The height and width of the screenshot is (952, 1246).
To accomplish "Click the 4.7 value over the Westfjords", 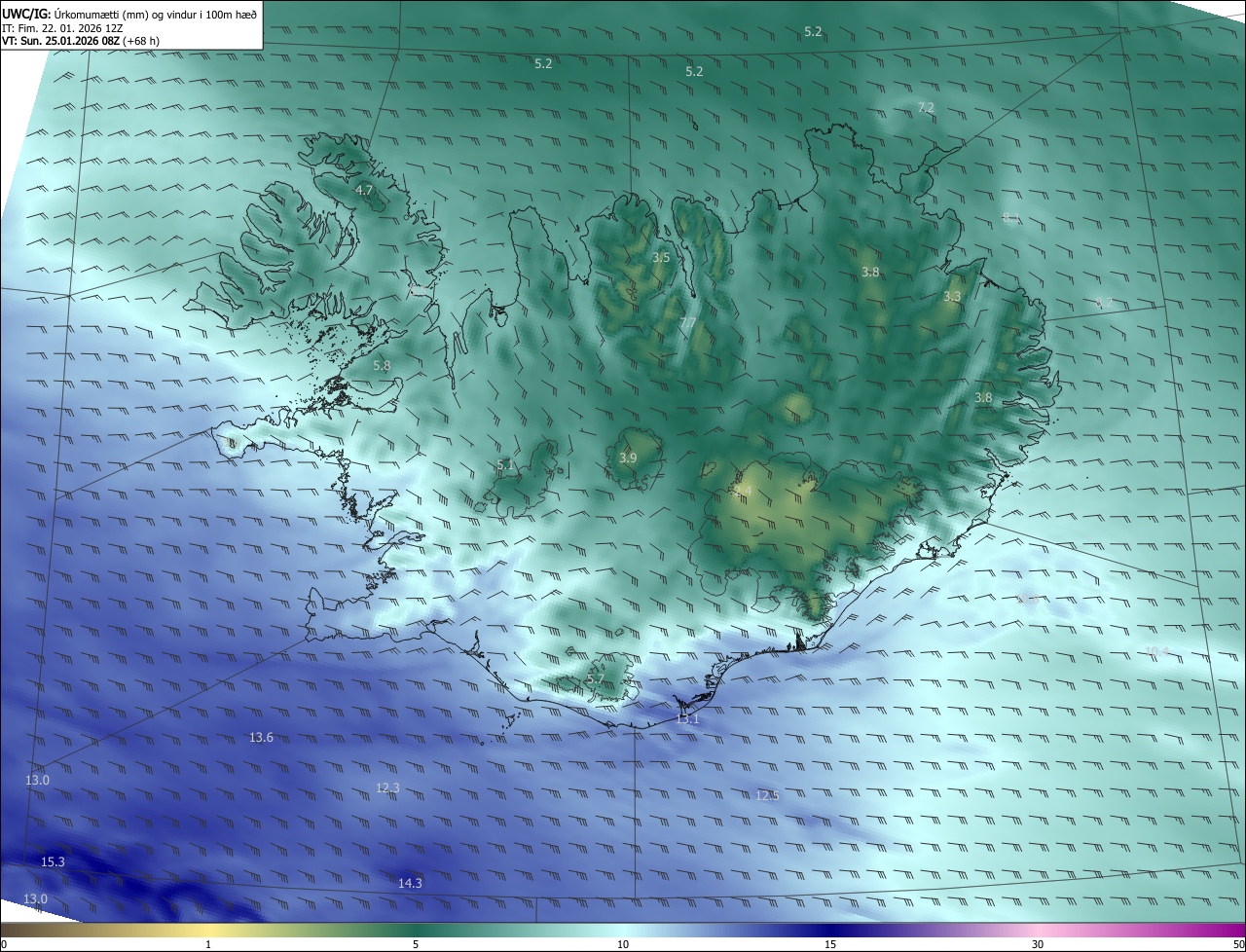I will (x=364, y=191).
